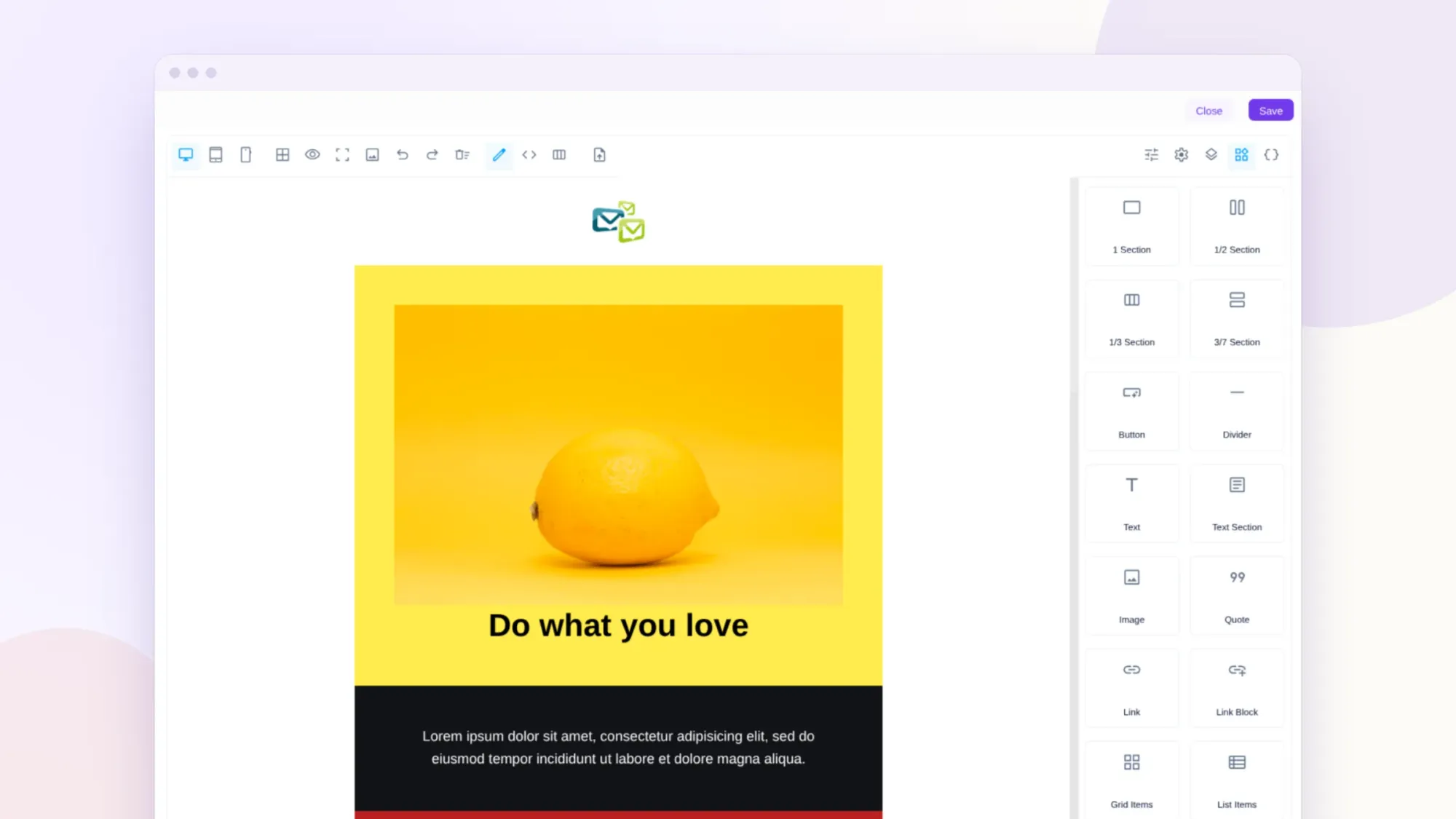Undo the last change

(403, 154)
